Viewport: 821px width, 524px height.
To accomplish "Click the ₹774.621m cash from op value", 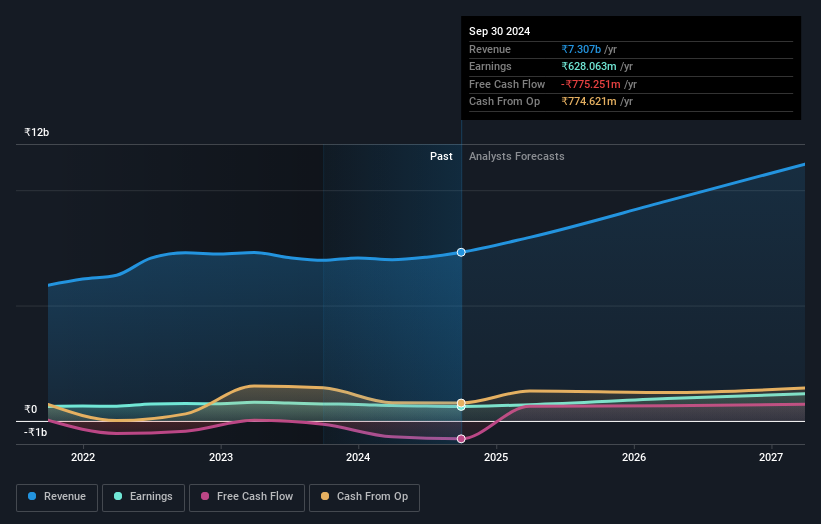I will pos(589,102).
